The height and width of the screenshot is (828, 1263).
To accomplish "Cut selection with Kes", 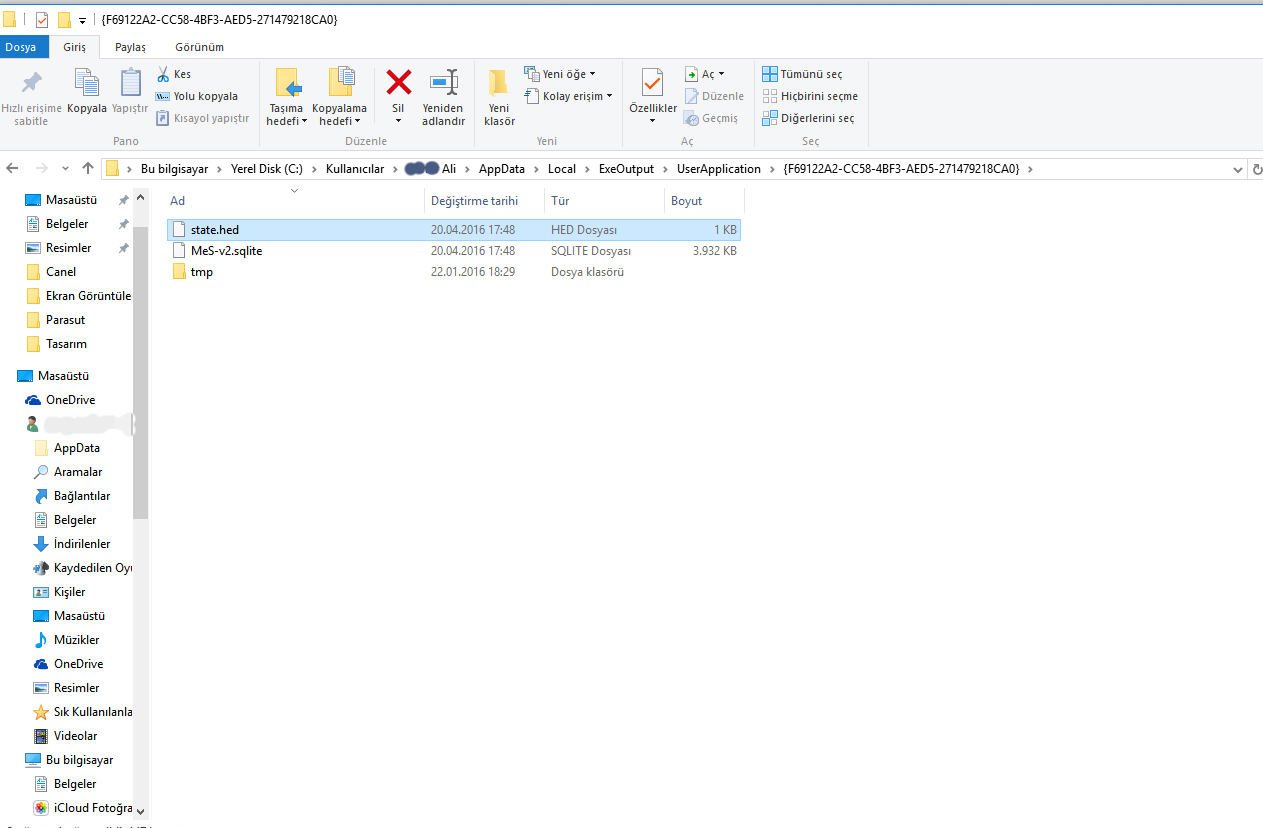I will pos(173,74).
